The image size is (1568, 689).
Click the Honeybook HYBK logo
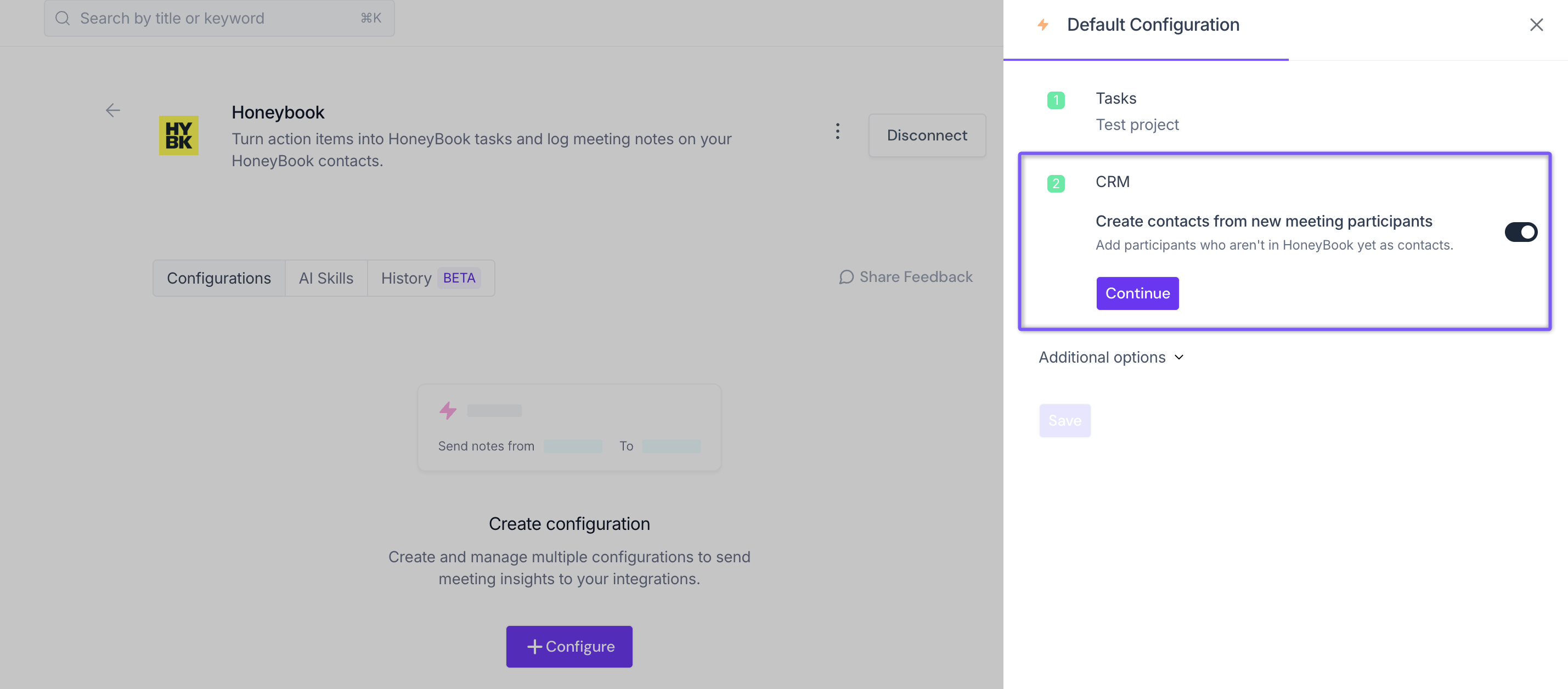pyautogui.click(x=178, y=135)
